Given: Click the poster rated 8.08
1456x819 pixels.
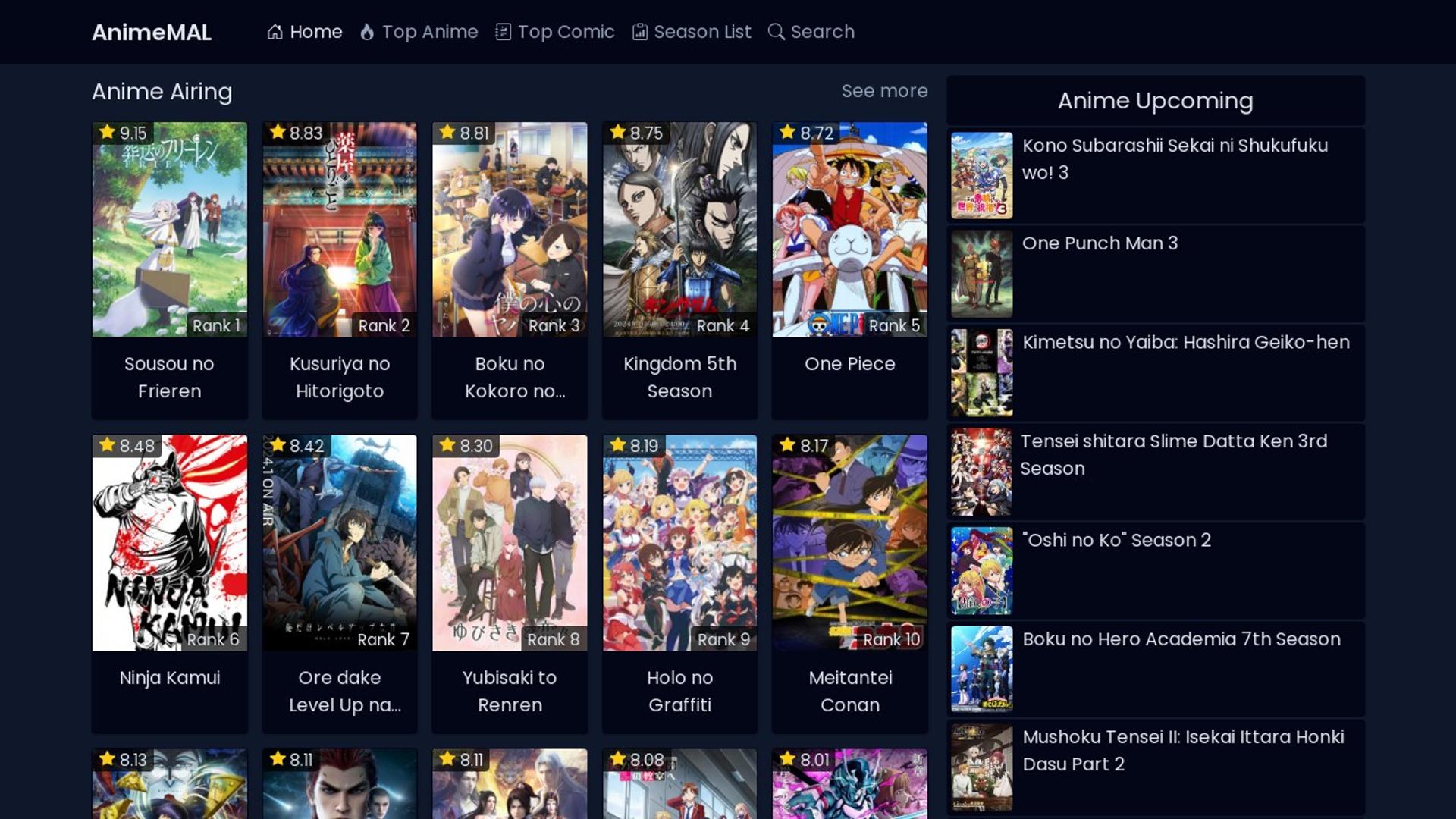Looking at the screenshot, I should (679, 784).
